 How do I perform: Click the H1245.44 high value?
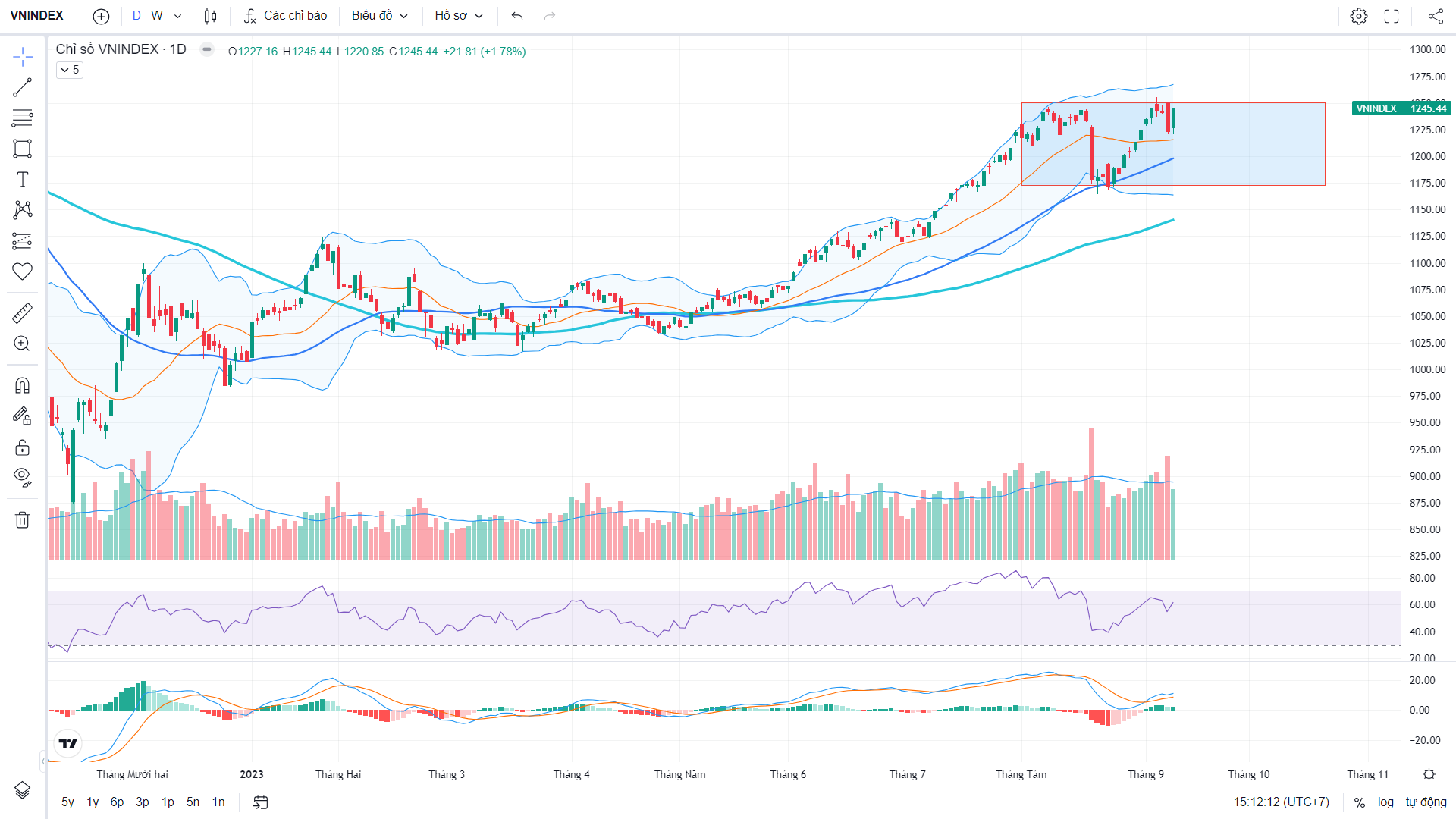tap(307, 52)
